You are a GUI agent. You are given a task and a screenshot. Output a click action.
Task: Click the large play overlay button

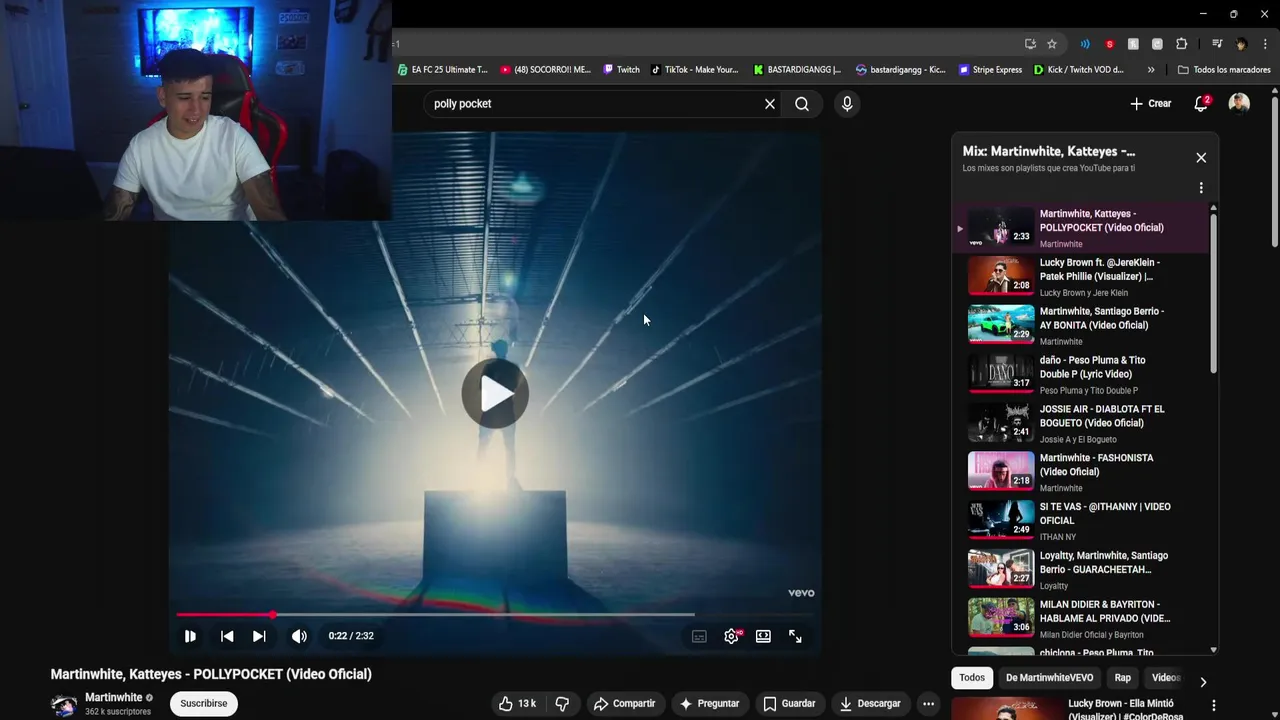tap(495, 394)
